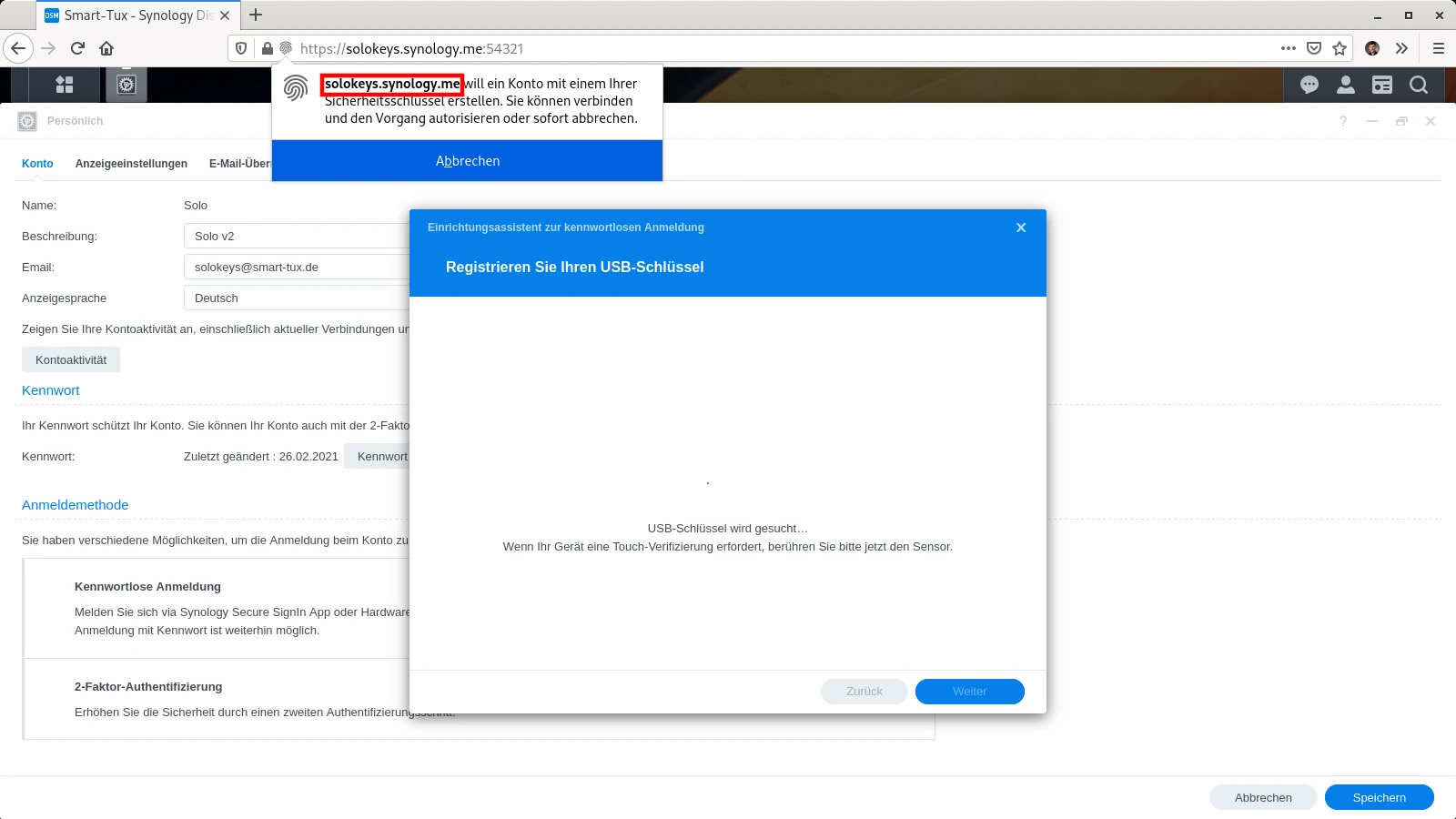Click the solokeys.synology.me domain in popup

(x=392, y=84)
